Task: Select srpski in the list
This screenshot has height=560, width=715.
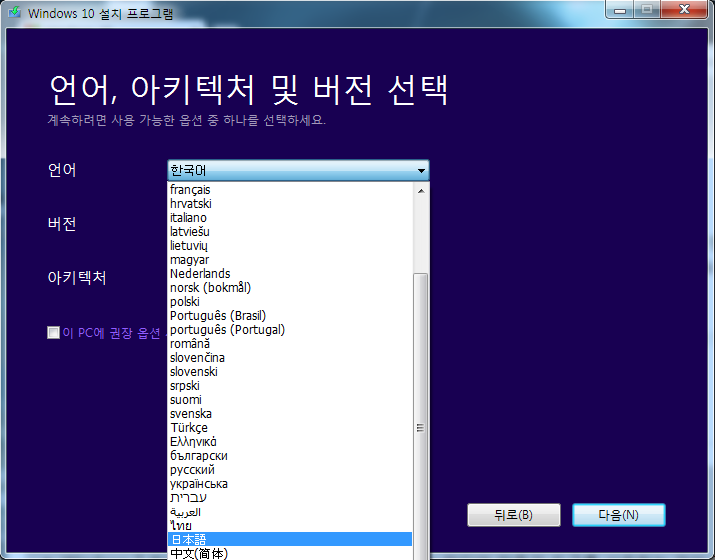Action: (290, 386)
